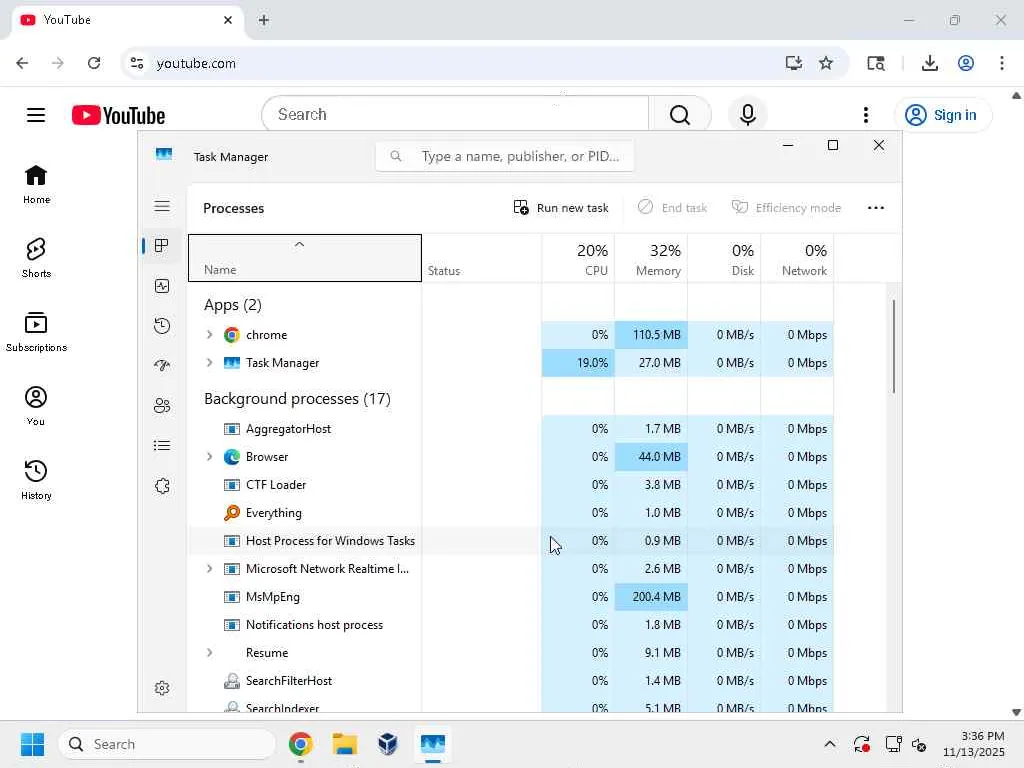Open Task Manager more options ellipsis

click(876, 208)
